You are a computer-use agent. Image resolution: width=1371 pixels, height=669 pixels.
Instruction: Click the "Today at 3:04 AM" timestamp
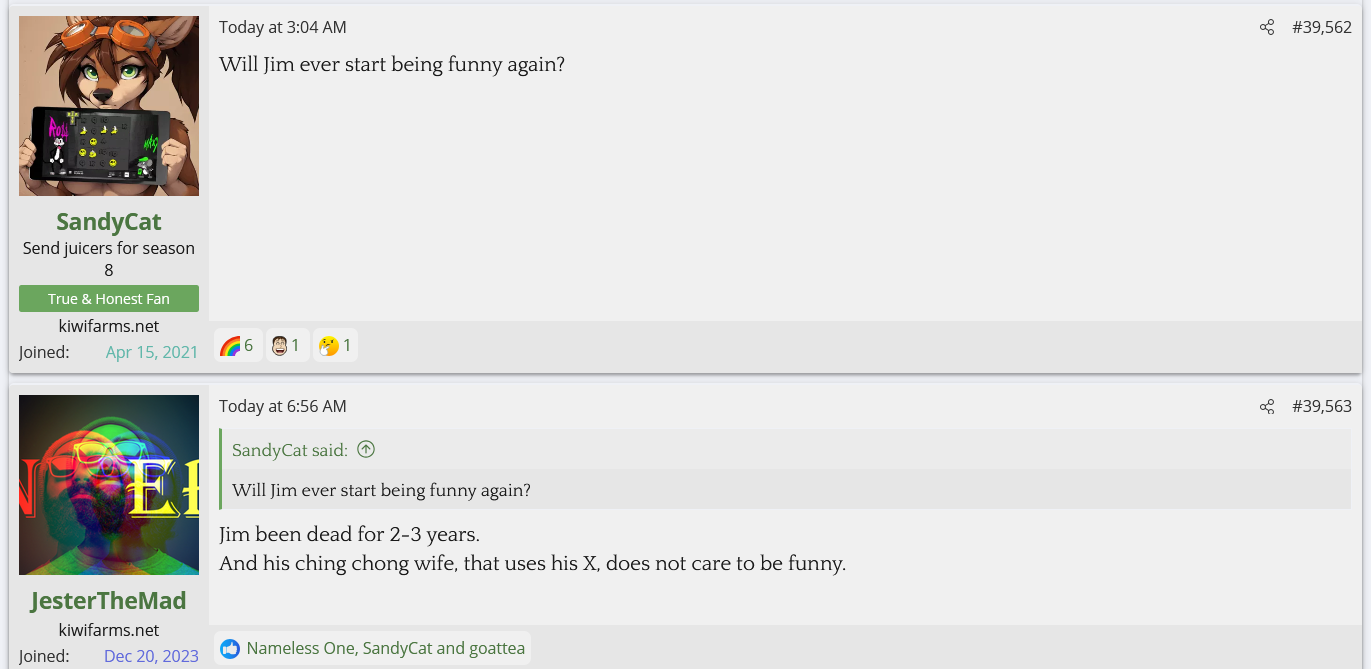pos(283,28)
